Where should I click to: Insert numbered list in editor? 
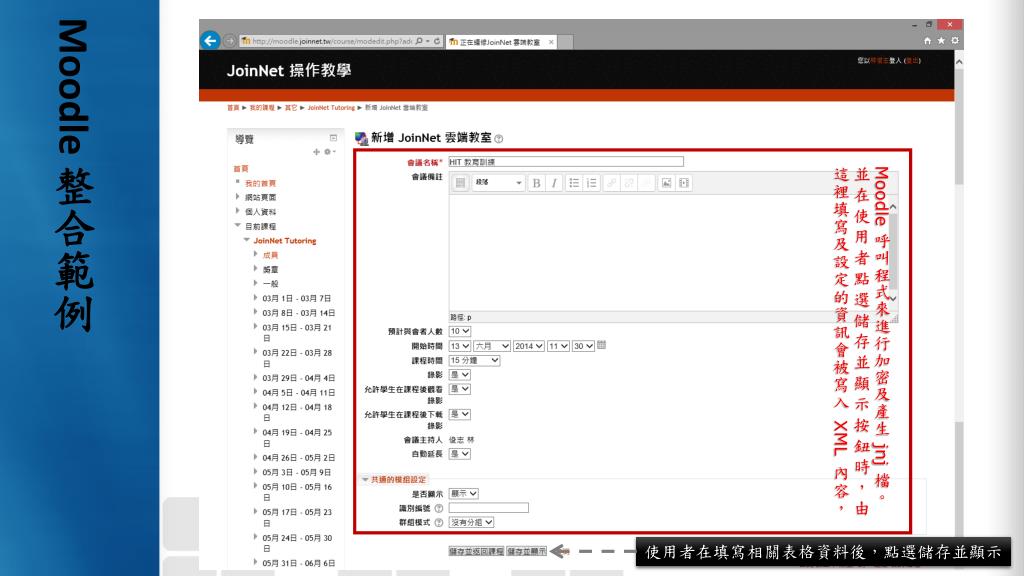coord(592,183)
